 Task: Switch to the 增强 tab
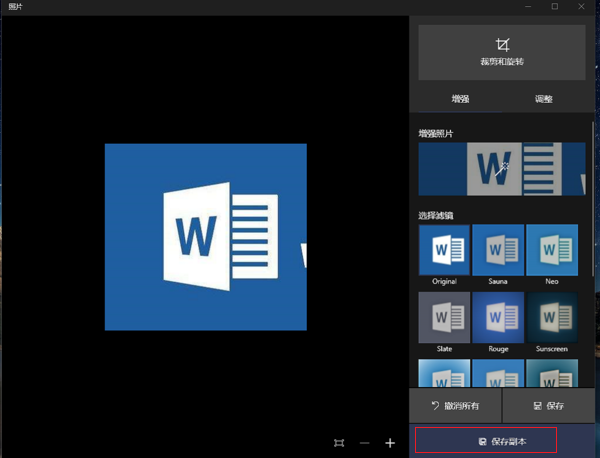(x=460, y=99)
